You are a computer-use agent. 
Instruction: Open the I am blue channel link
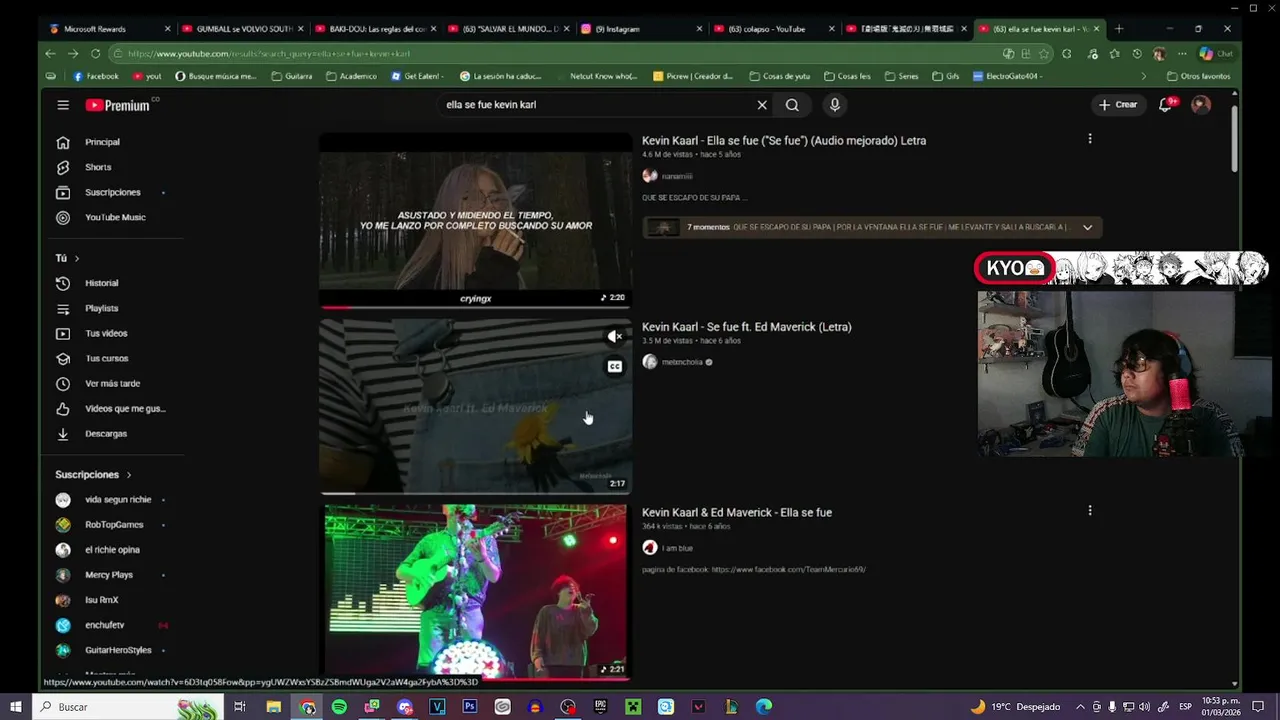[677, 548]
